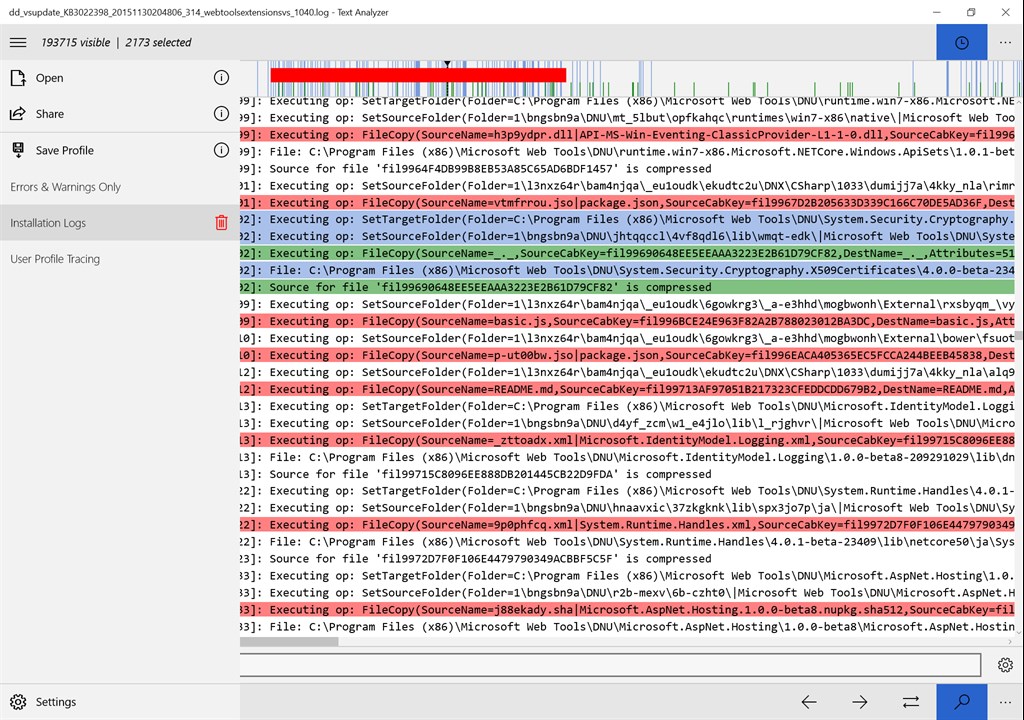Select Errors & Warnings Only profile

[x=120, y=187]
